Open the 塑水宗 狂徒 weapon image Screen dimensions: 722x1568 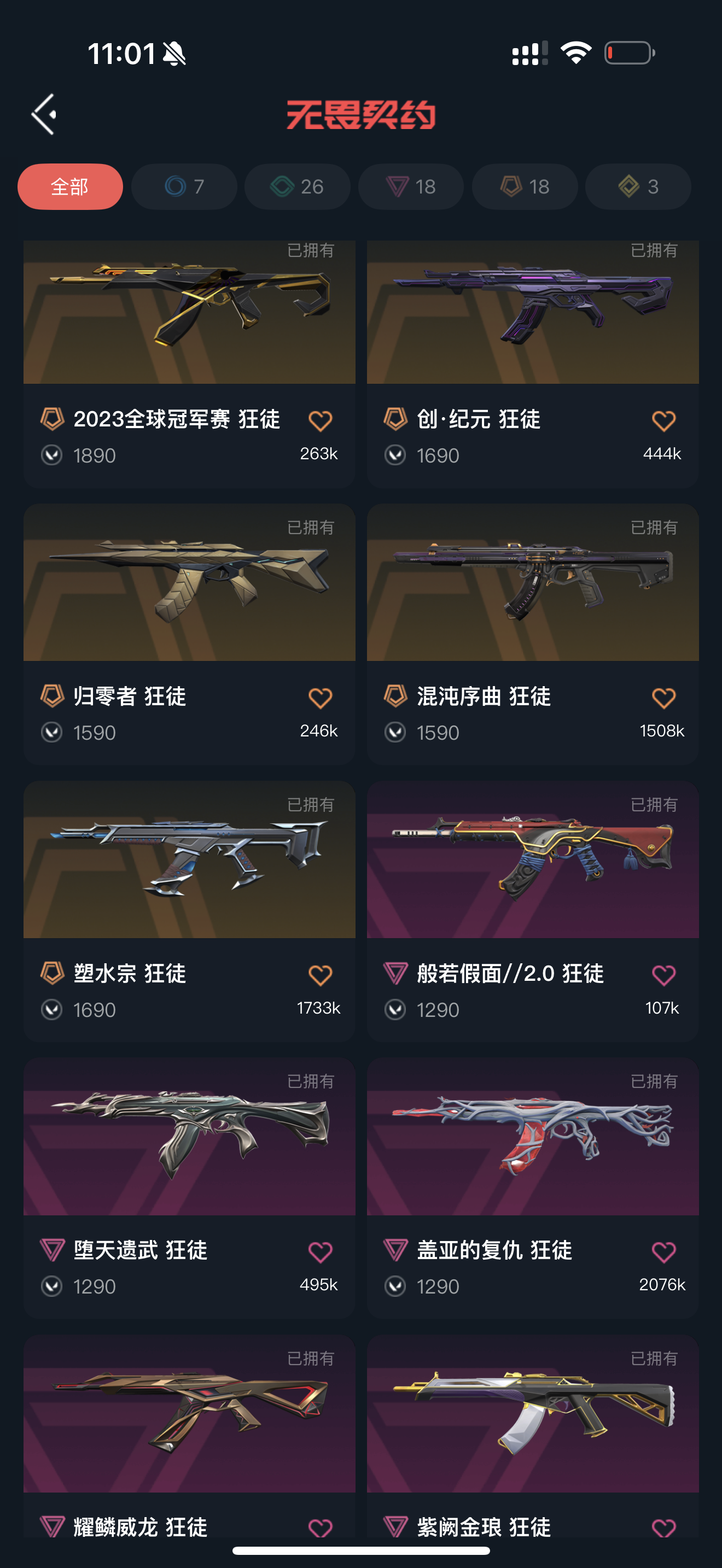189,859
